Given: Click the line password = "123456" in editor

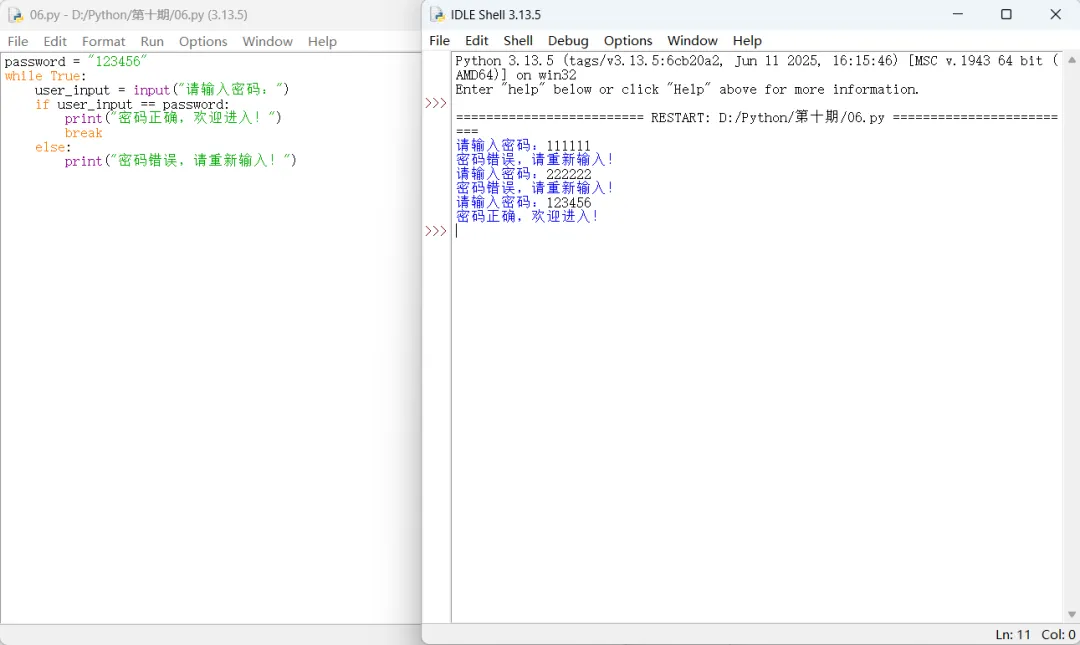Looking at the screenshot, I should coord(76,61).
